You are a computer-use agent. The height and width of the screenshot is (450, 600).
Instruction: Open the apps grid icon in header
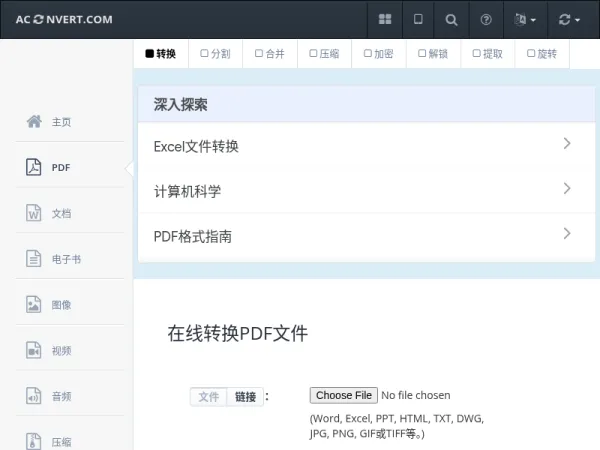point(385,19)
